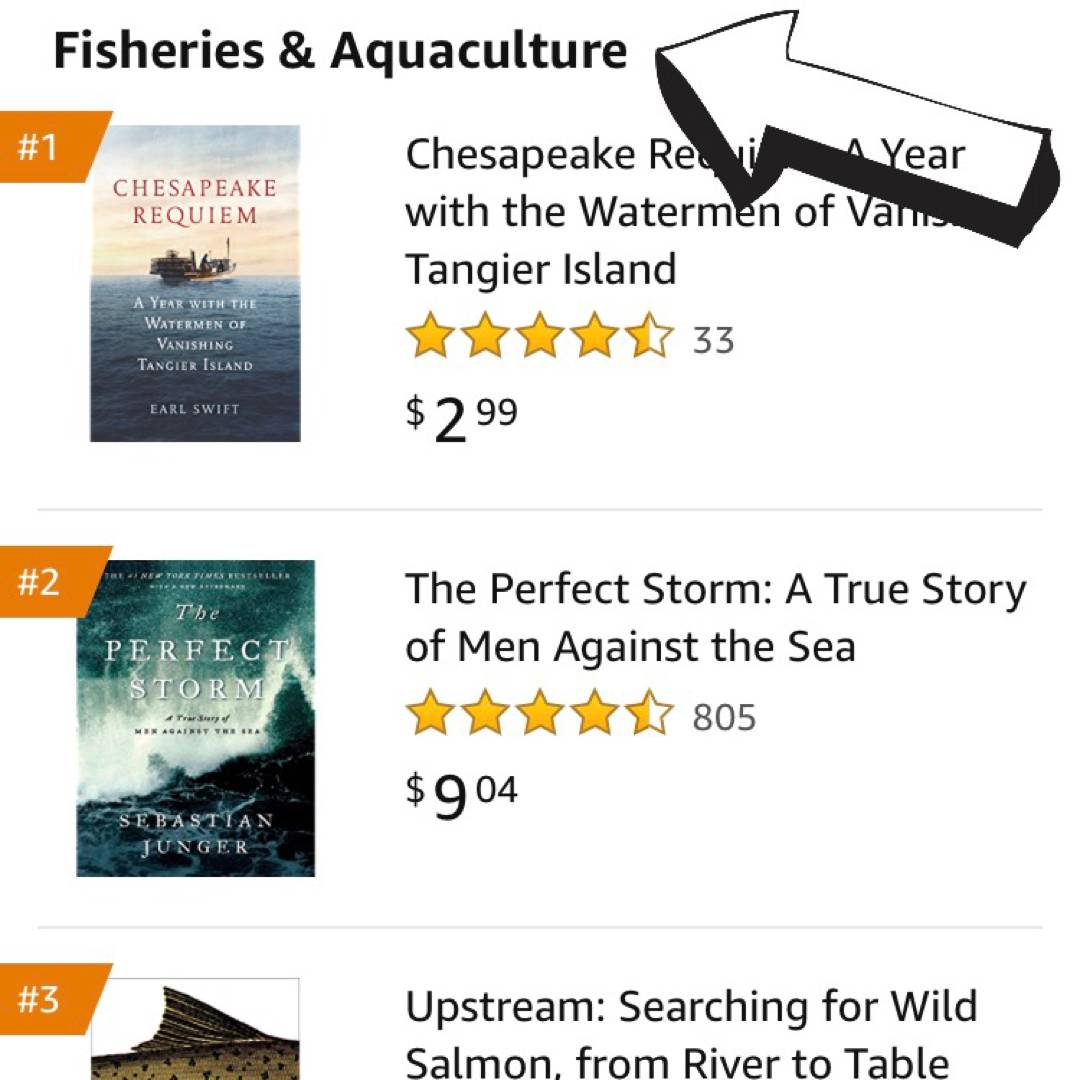Screen dimensions: 1080x1080
Task: Click the $2.99 price of Chesapeake Requiem
Action: coord(461,418)
